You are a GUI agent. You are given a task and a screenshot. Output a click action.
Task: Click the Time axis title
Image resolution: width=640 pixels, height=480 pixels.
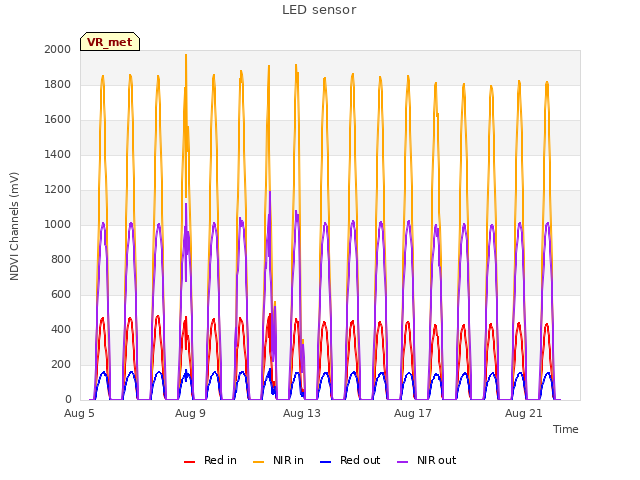click(x=565, y=429)
